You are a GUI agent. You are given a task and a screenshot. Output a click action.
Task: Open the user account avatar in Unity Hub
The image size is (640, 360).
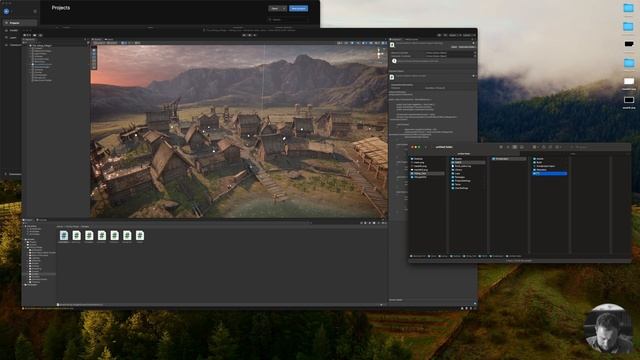click(6, 11)
